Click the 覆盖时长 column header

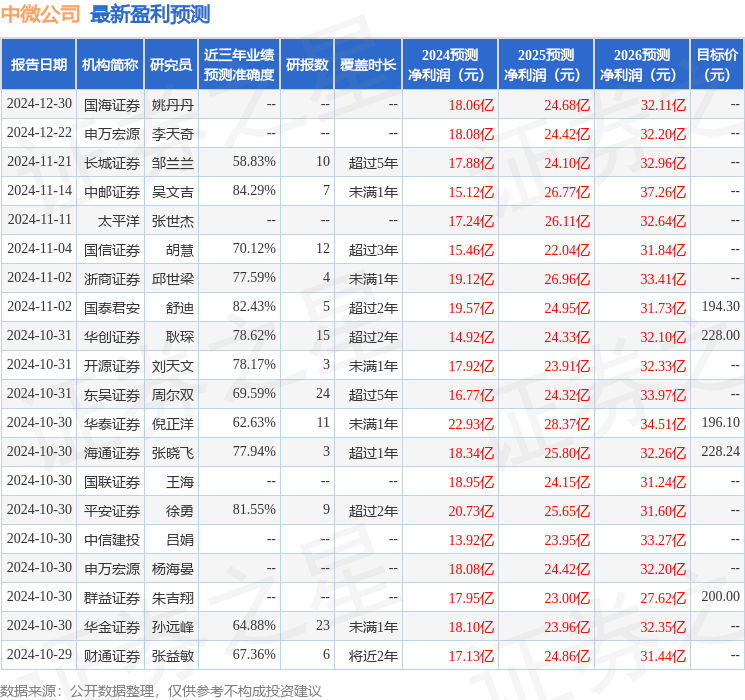(x=368, y=65)
